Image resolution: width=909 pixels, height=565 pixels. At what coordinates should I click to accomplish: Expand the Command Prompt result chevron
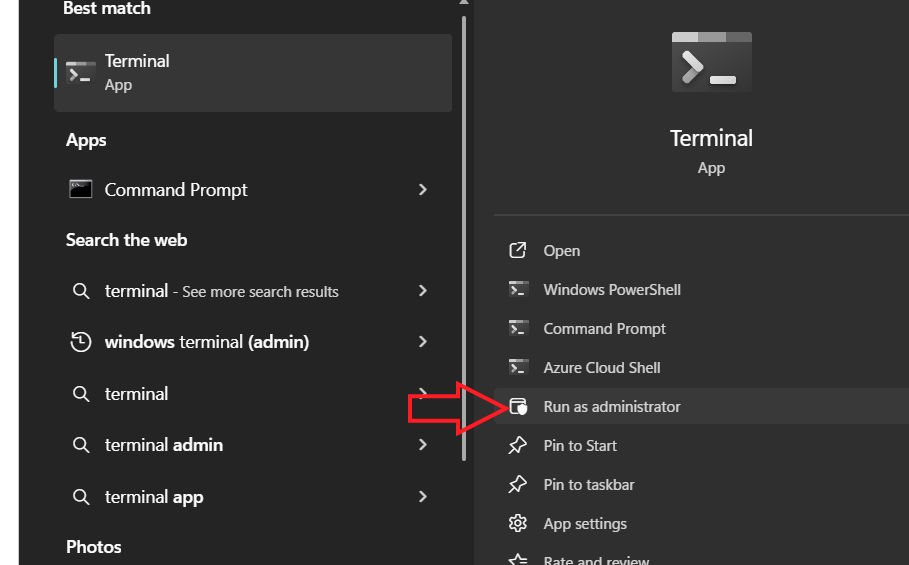[423, 189]
